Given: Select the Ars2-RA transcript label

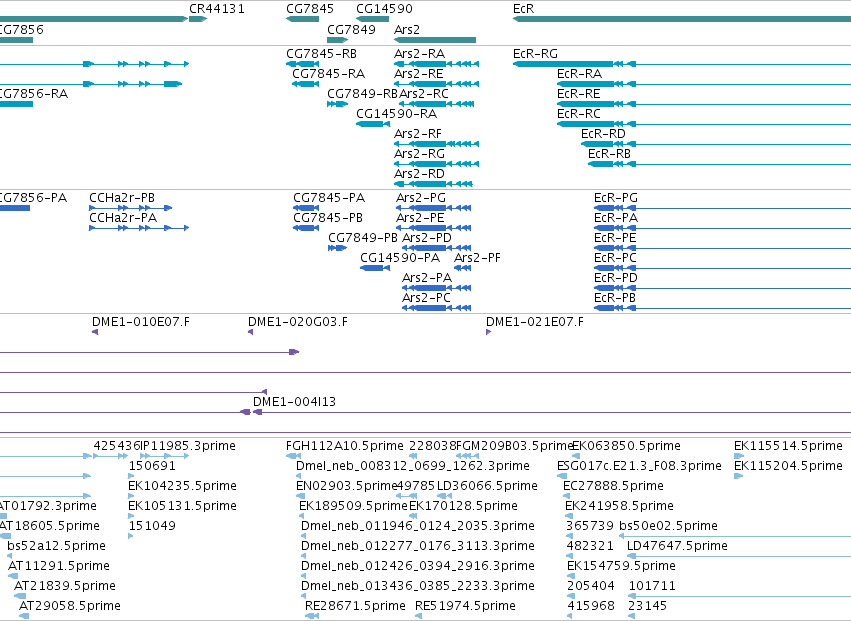Looking at the screenshot, I should [x=420, y=54].
